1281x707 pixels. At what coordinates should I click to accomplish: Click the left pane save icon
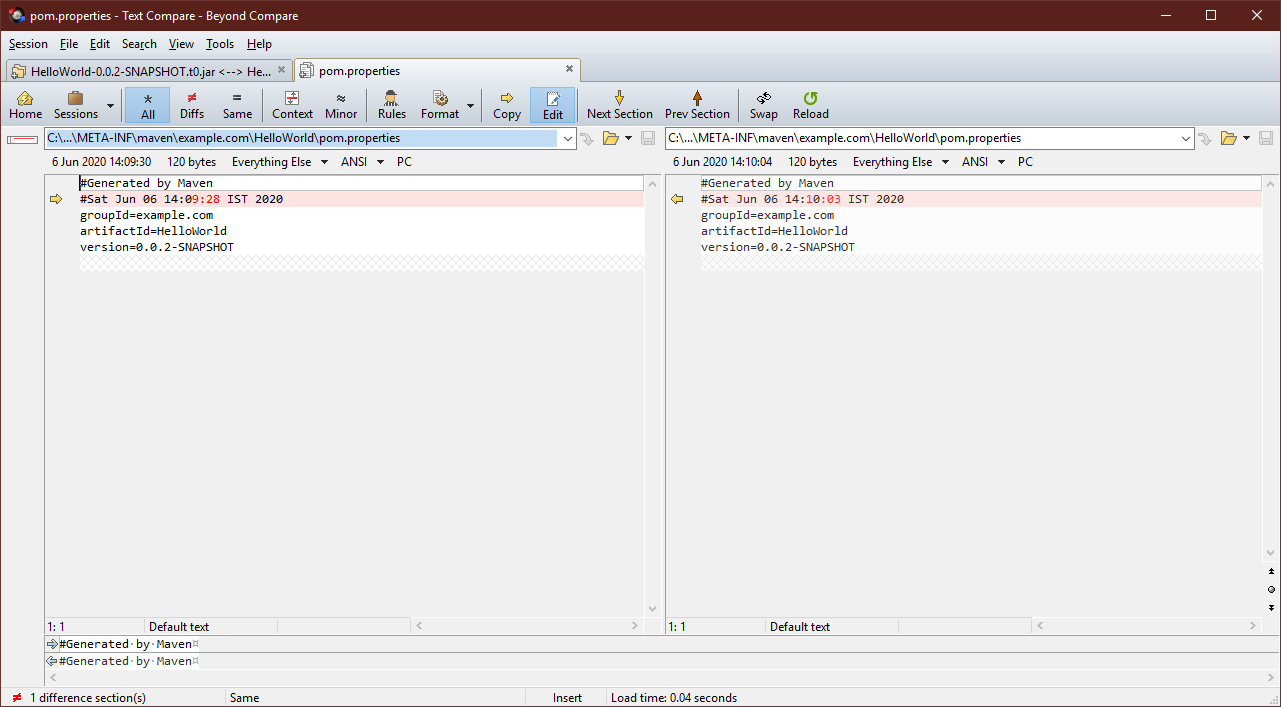(648, 138)
